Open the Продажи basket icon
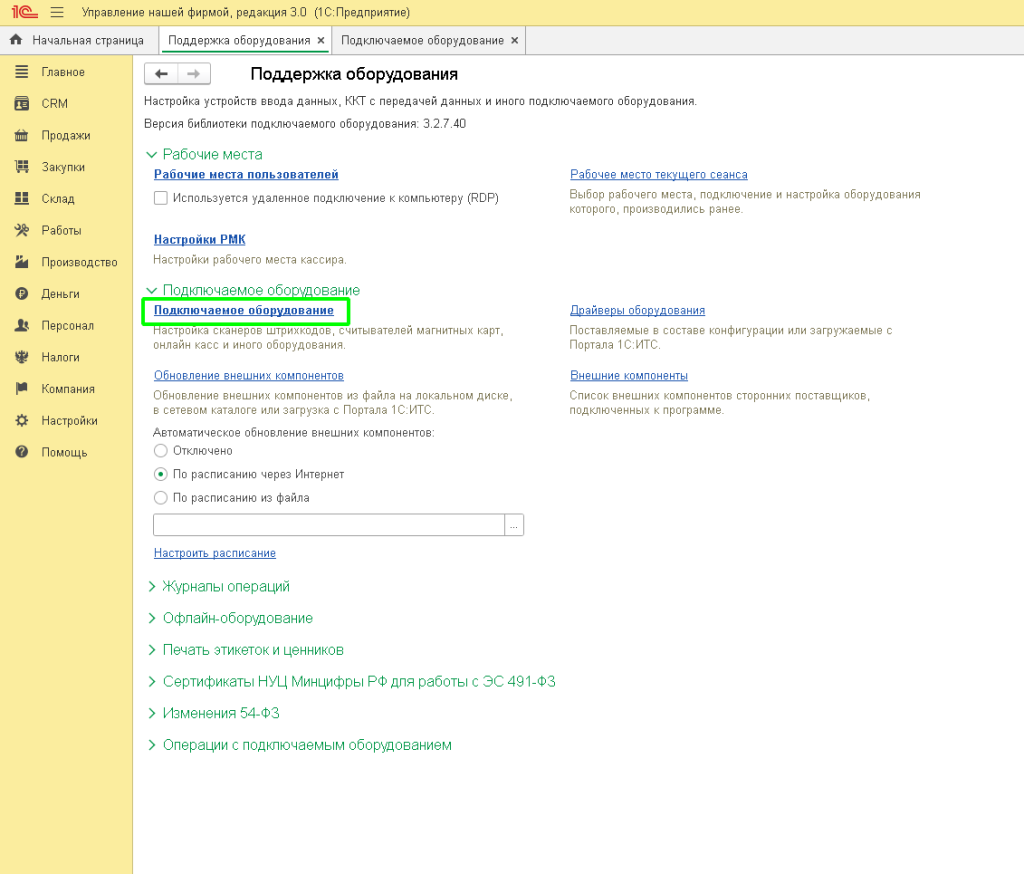Viewport: 1024px width, 874px height. (21, 136)
